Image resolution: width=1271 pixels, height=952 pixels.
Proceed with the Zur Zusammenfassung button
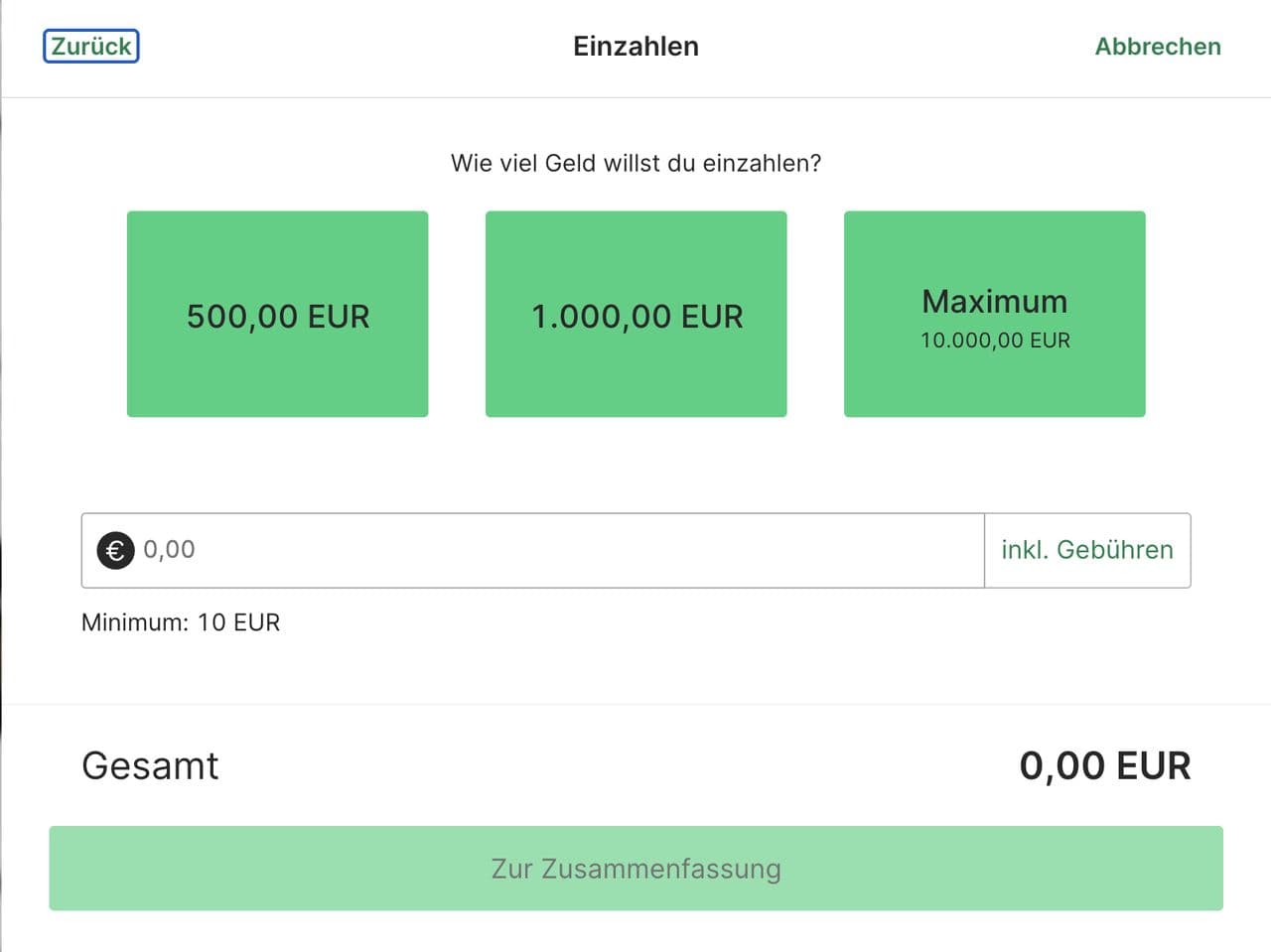tap(635, 869)
